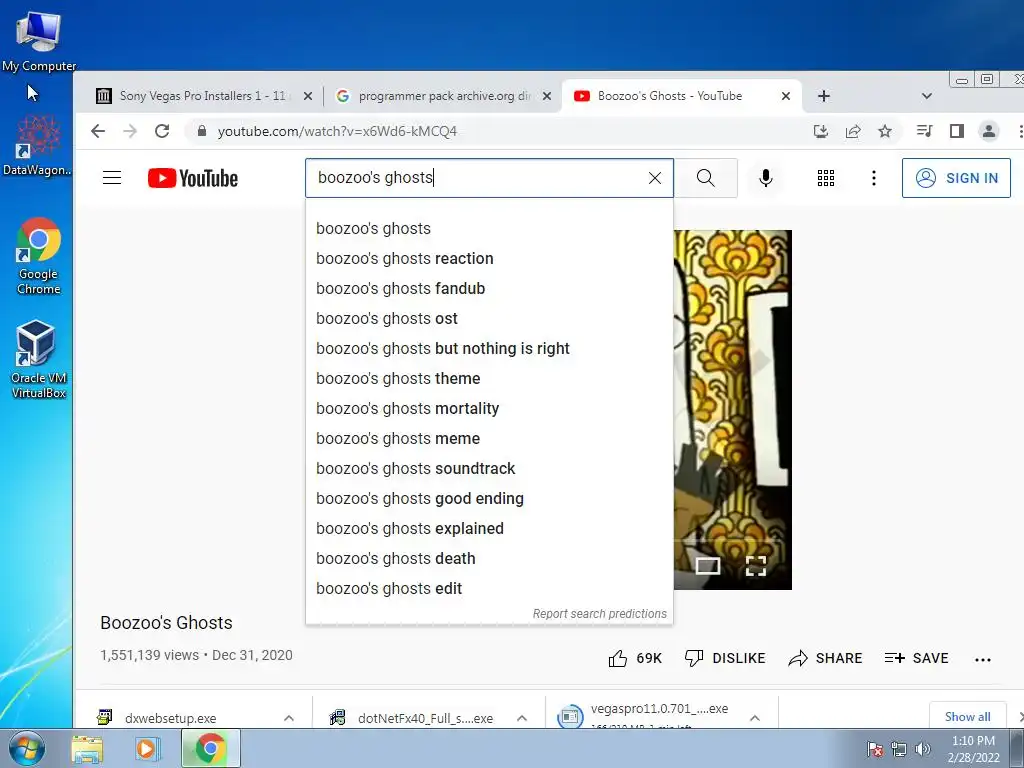Toggle Chrome side panel
Screen dimensions: 1024x768
pyautogui.click(x=957, y=131)
